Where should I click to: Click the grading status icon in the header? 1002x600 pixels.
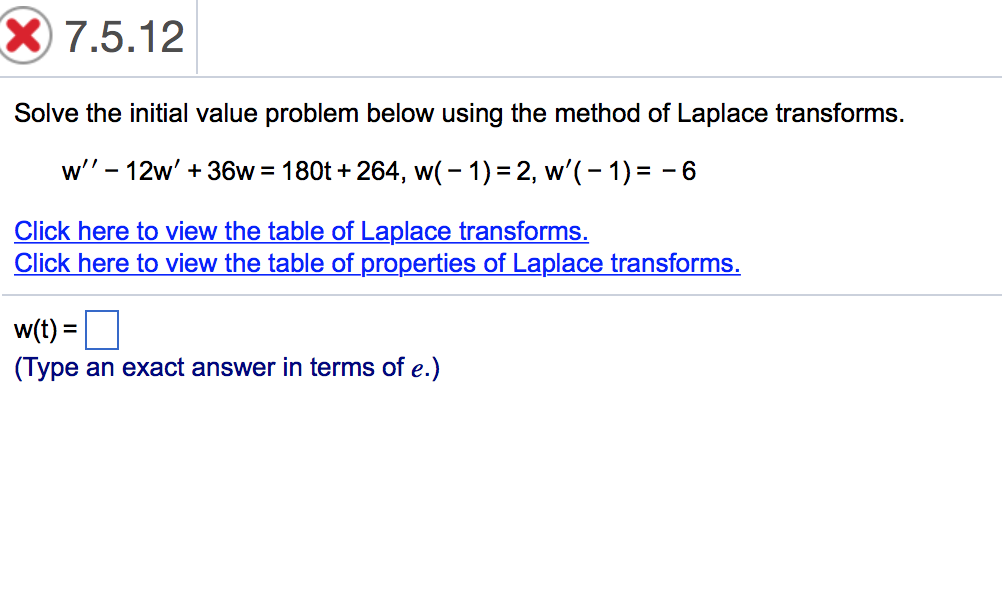[x=24, y=32]
